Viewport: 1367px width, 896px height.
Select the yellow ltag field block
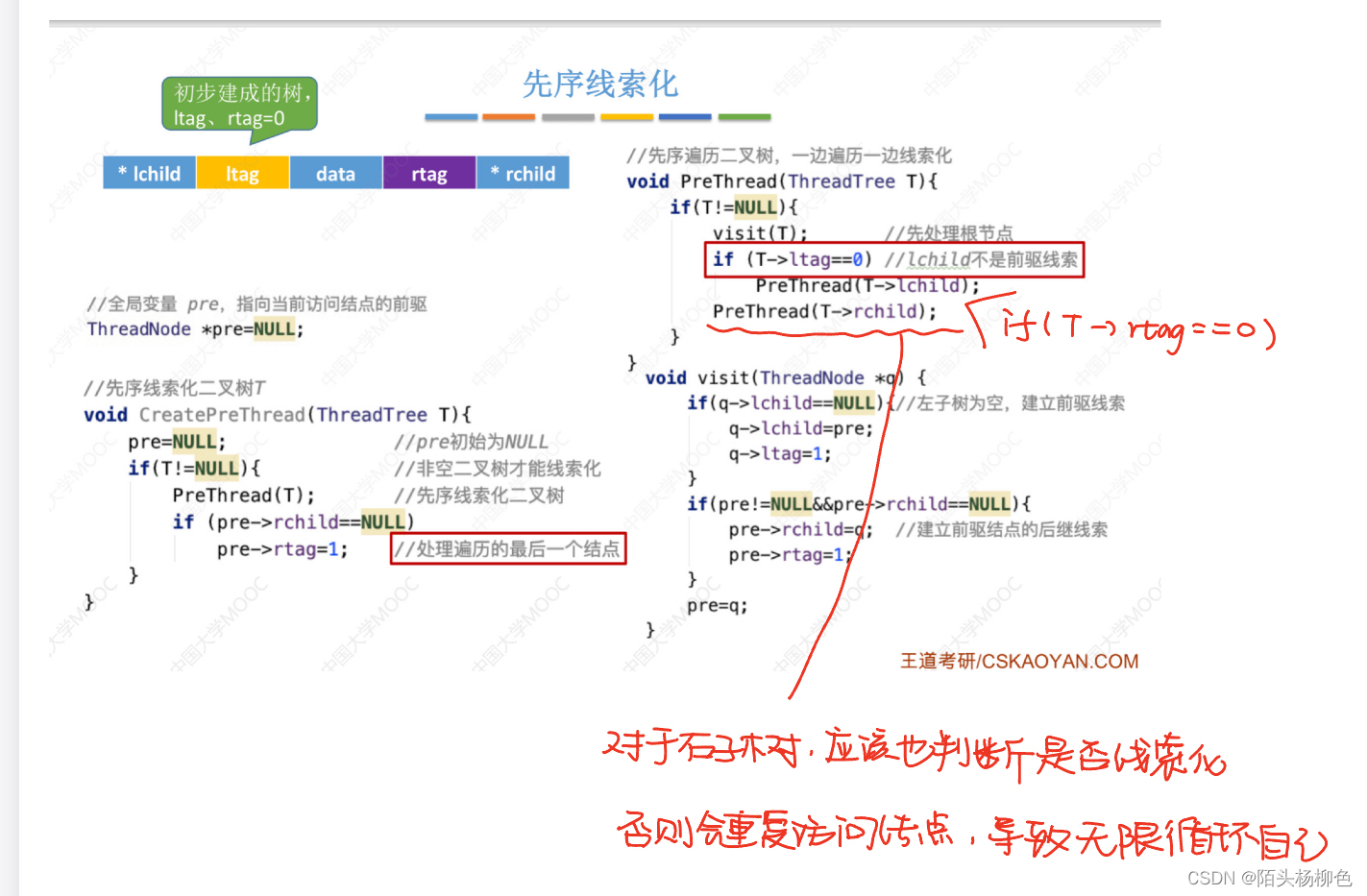242,173
